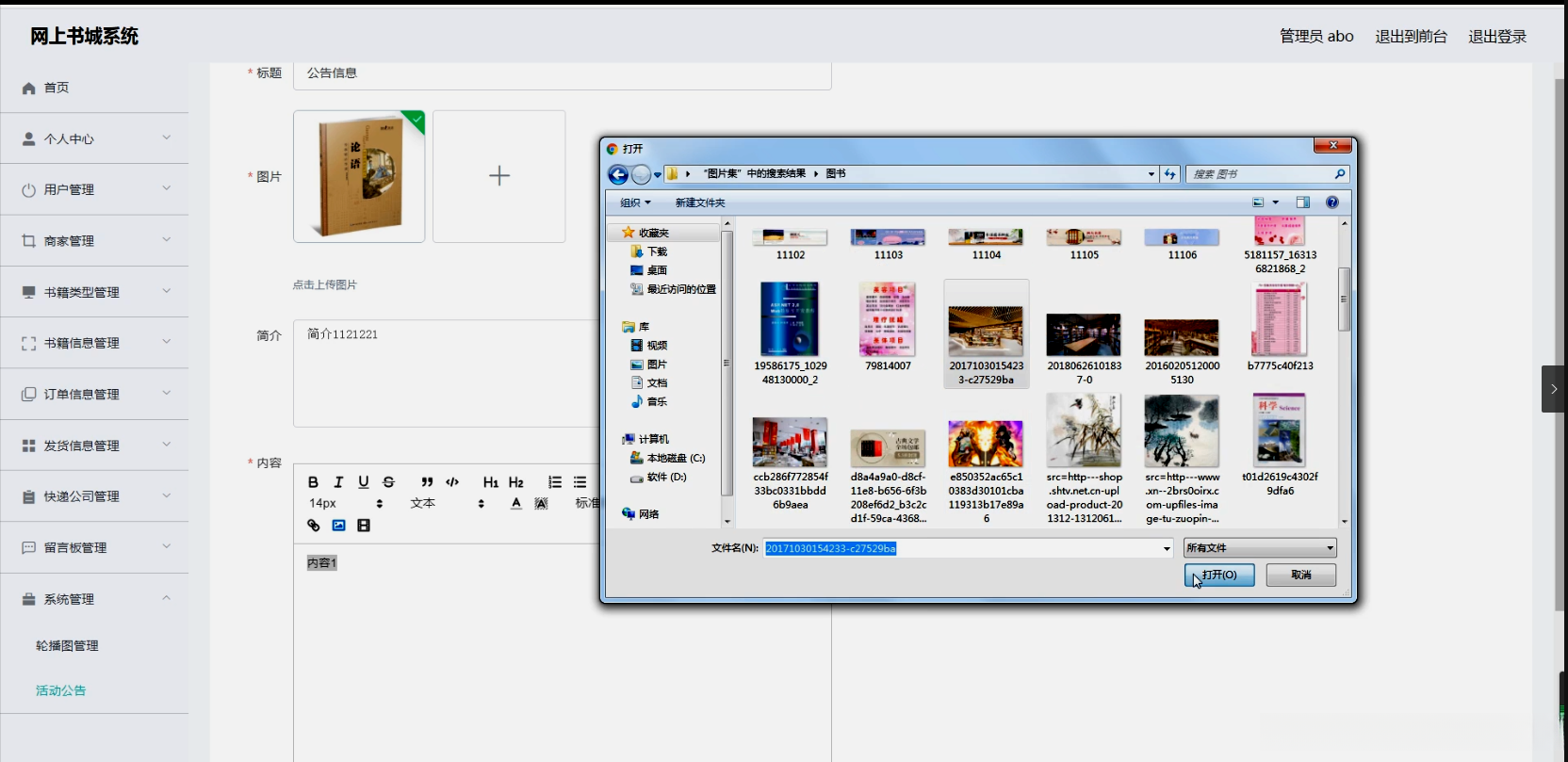This screenshot has height=762, width=1568.
Task: Insert a hyperlink using the link icon
Action: click(314, 526)
